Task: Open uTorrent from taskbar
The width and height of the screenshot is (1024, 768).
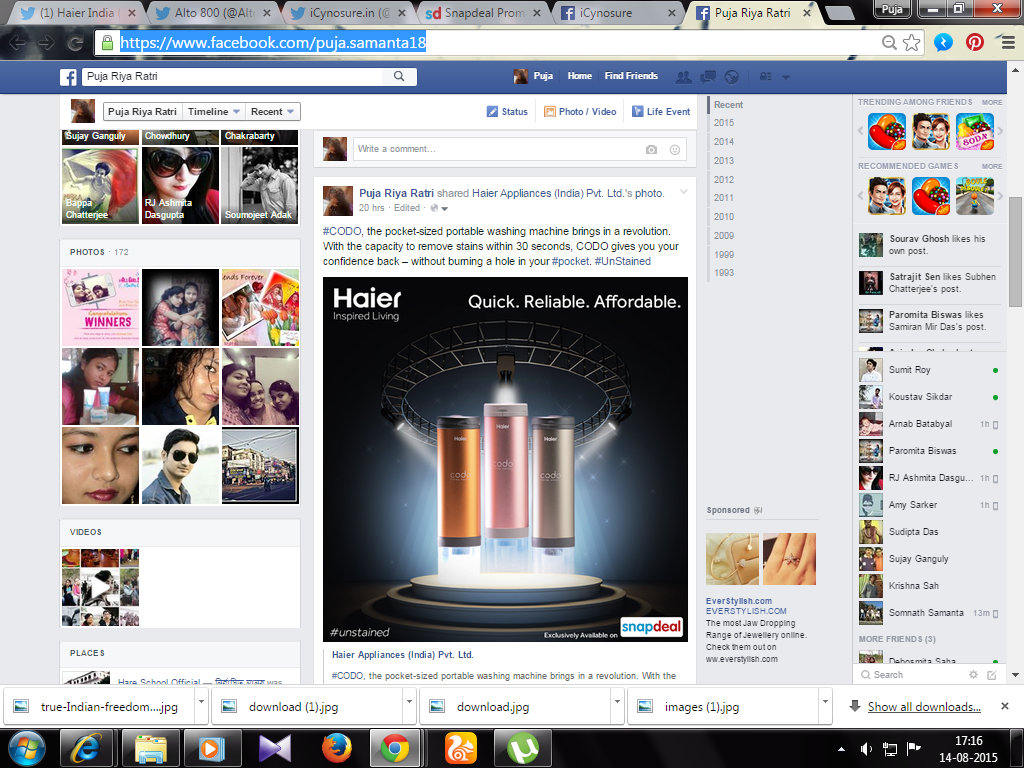Action: tap(522, 748)
